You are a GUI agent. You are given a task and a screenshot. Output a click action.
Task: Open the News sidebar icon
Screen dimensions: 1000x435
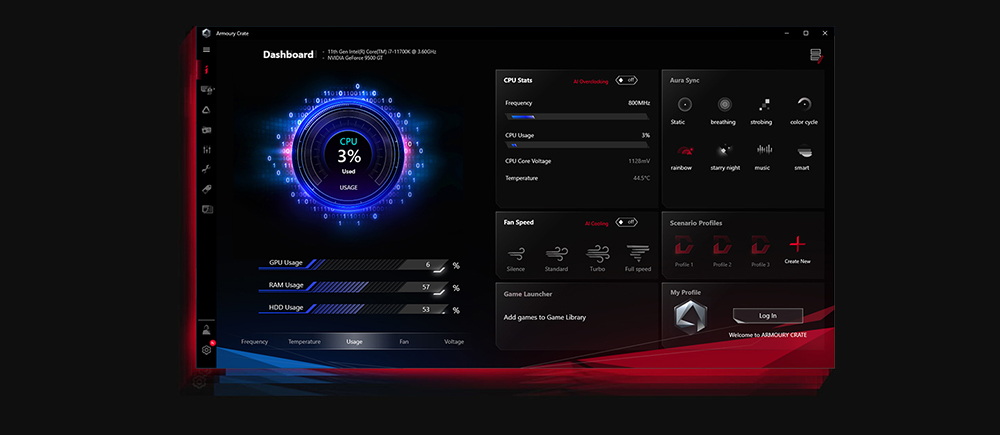pos(207,209)
